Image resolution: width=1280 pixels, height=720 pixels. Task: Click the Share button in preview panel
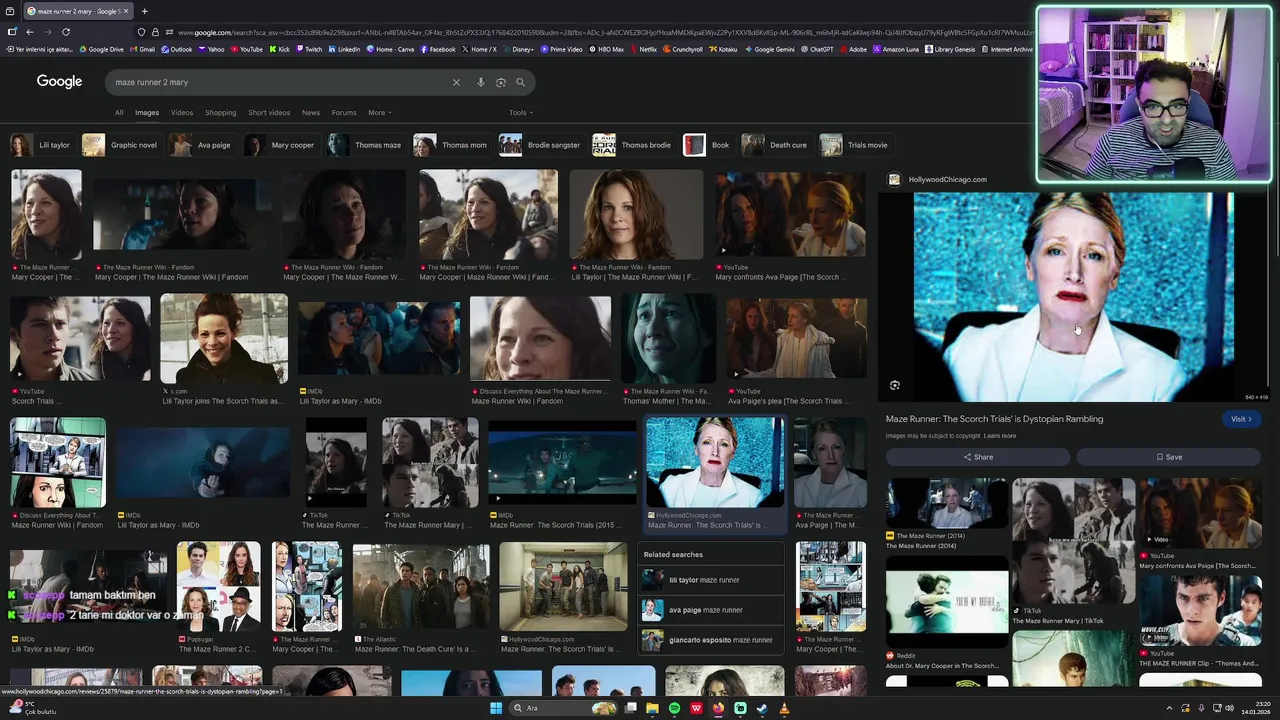[978, 457]
